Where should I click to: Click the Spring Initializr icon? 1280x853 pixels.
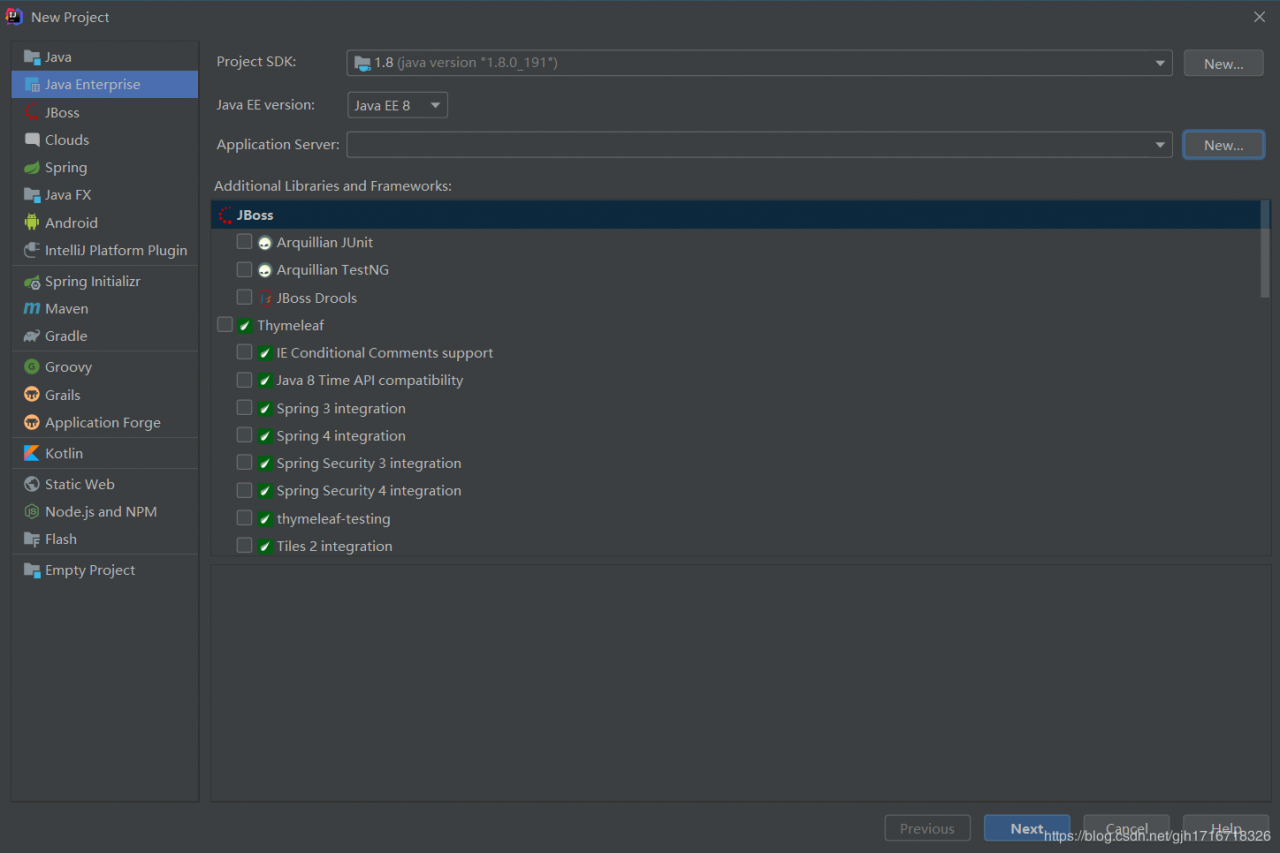[x=32, y=282]
